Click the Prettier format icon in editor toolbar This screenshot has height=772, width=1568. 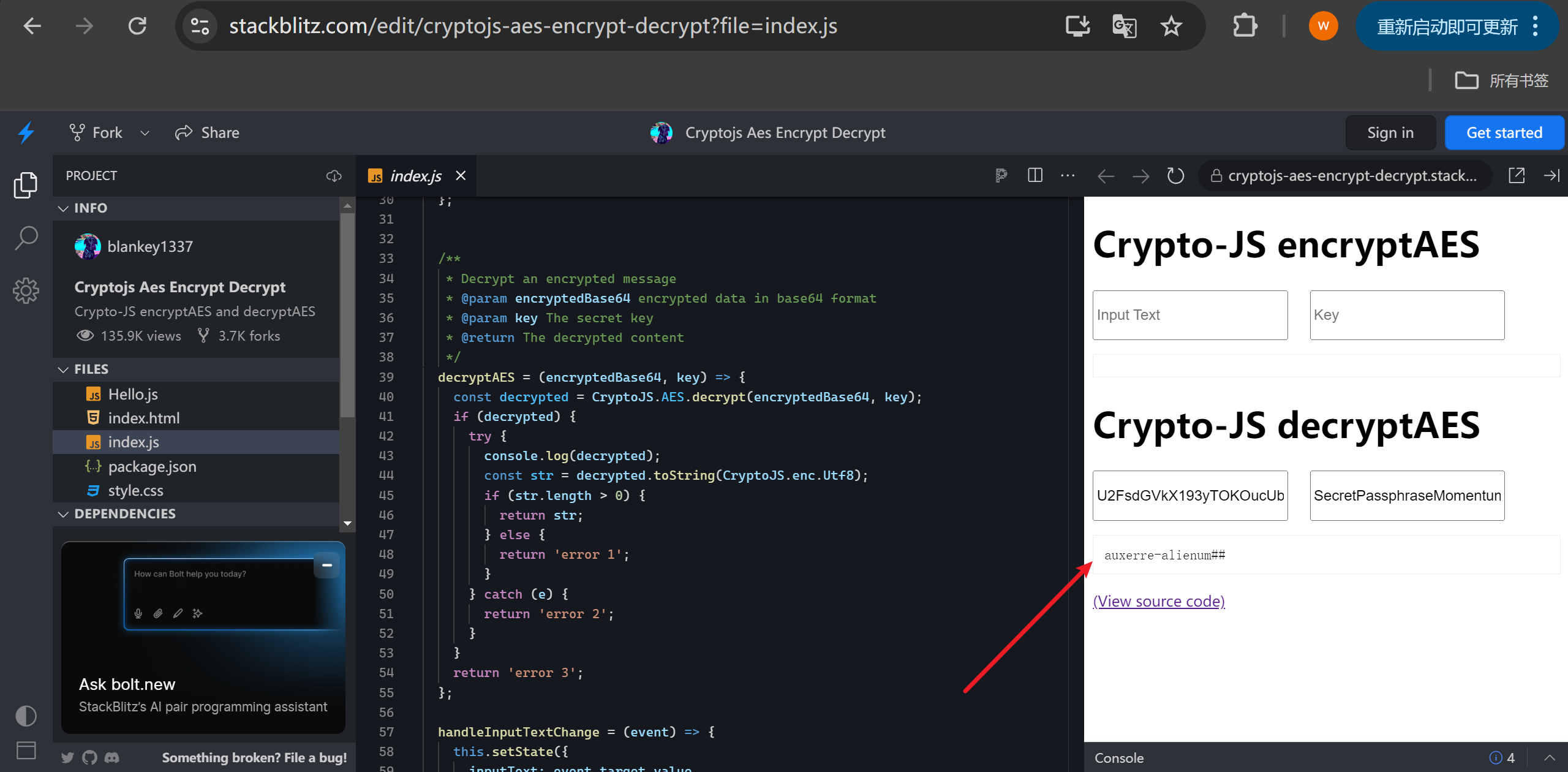pyautogui.click(x=1001, y=176)
